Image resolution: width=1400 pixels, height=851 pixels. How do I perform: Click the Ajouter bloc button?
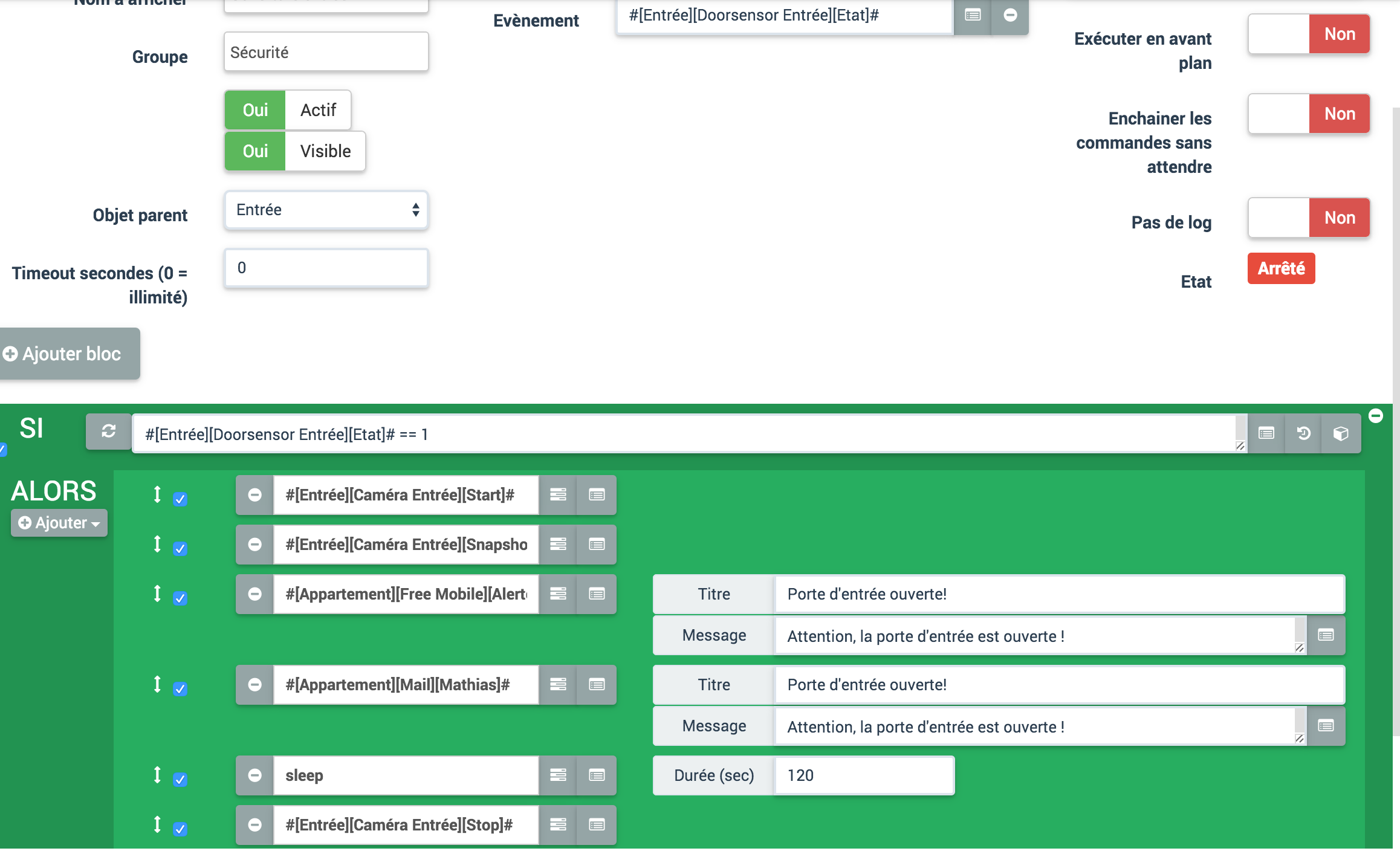(69, 353)
